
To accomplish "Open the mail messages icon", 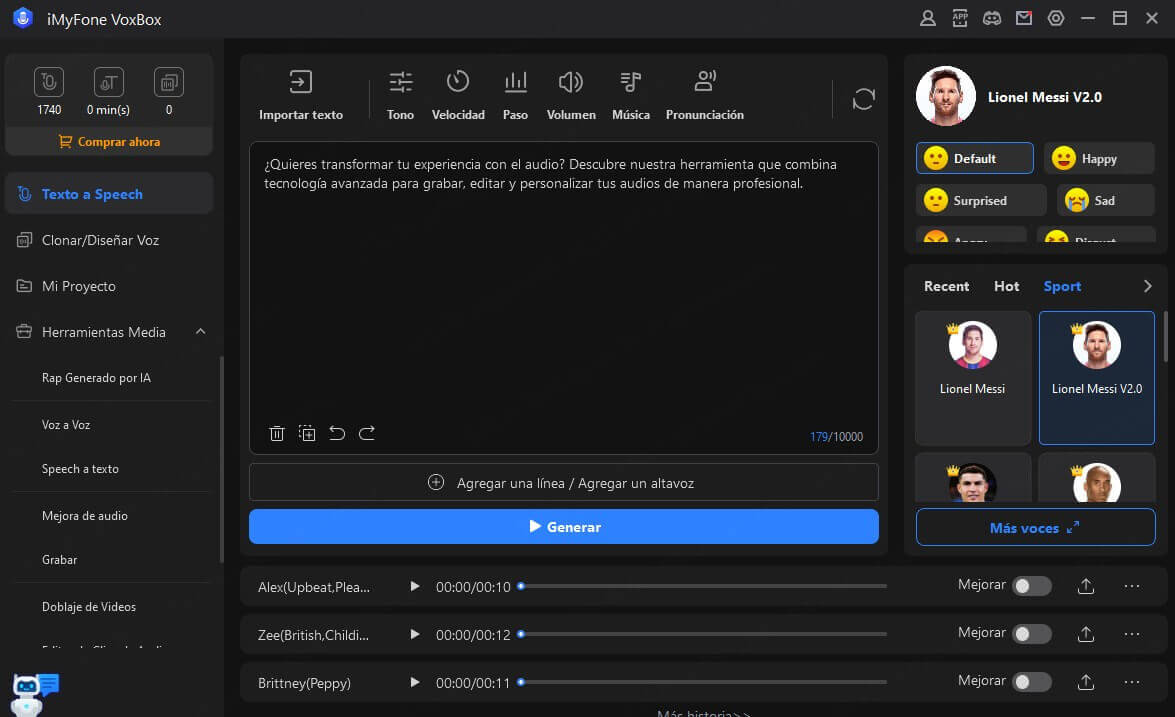I will tap(1024, 18).
